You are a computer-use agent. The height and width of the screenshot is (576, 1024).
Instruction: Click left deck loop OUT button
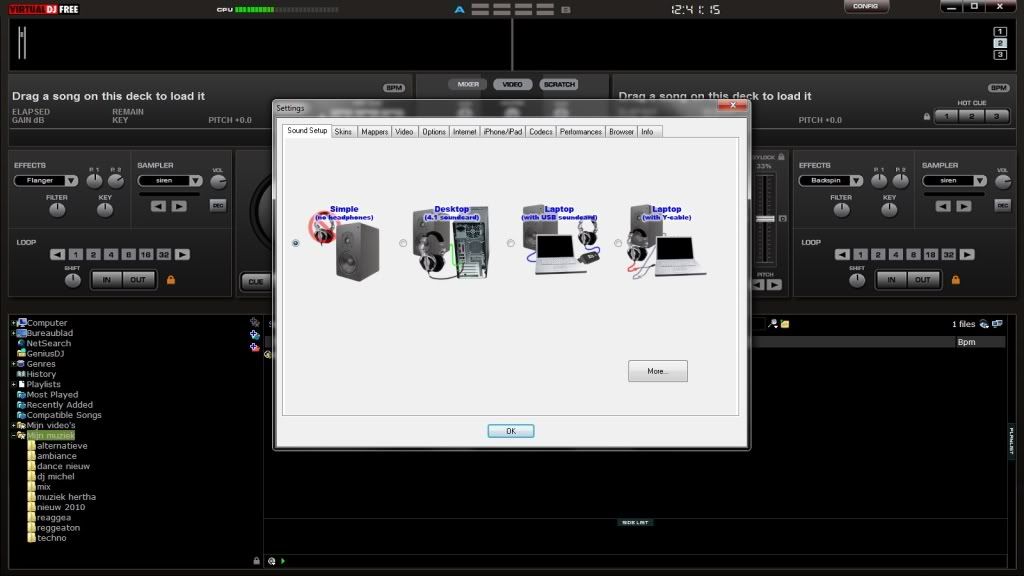[x=138, y=280]
